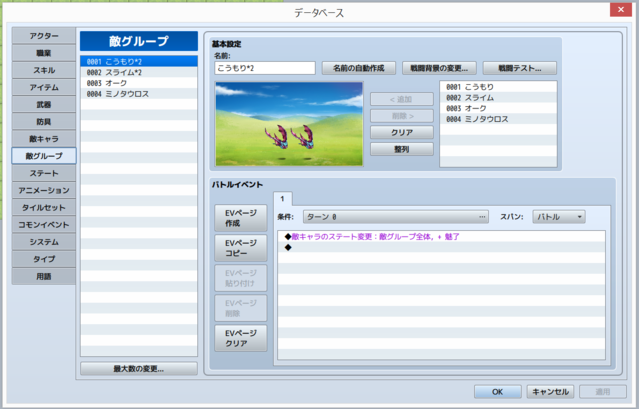
Task: Select enemy 0004 ミノタウロス in enemy list
Action: (498, 119)
